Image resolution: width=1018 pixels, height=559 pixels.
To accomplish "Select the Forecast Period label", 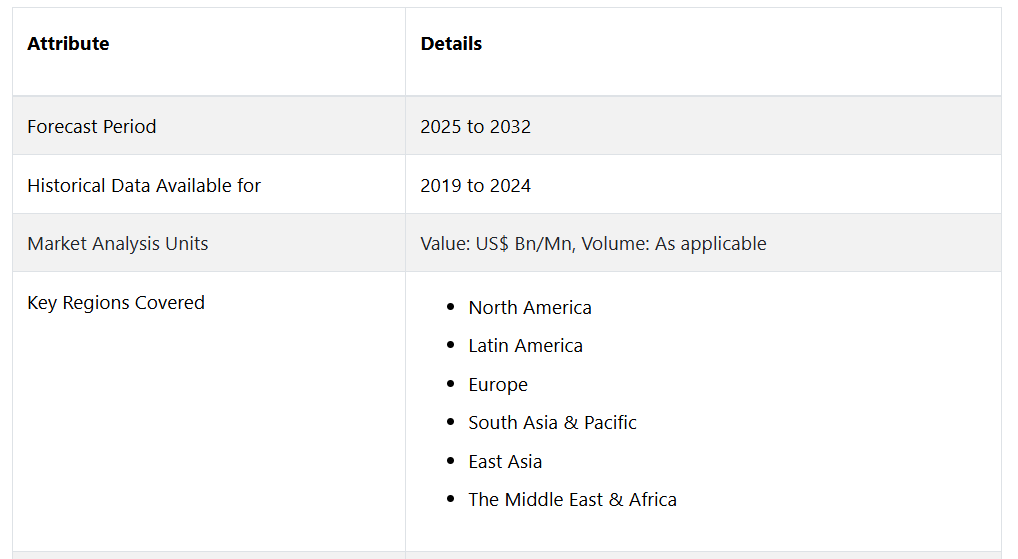I will (92, 127).
